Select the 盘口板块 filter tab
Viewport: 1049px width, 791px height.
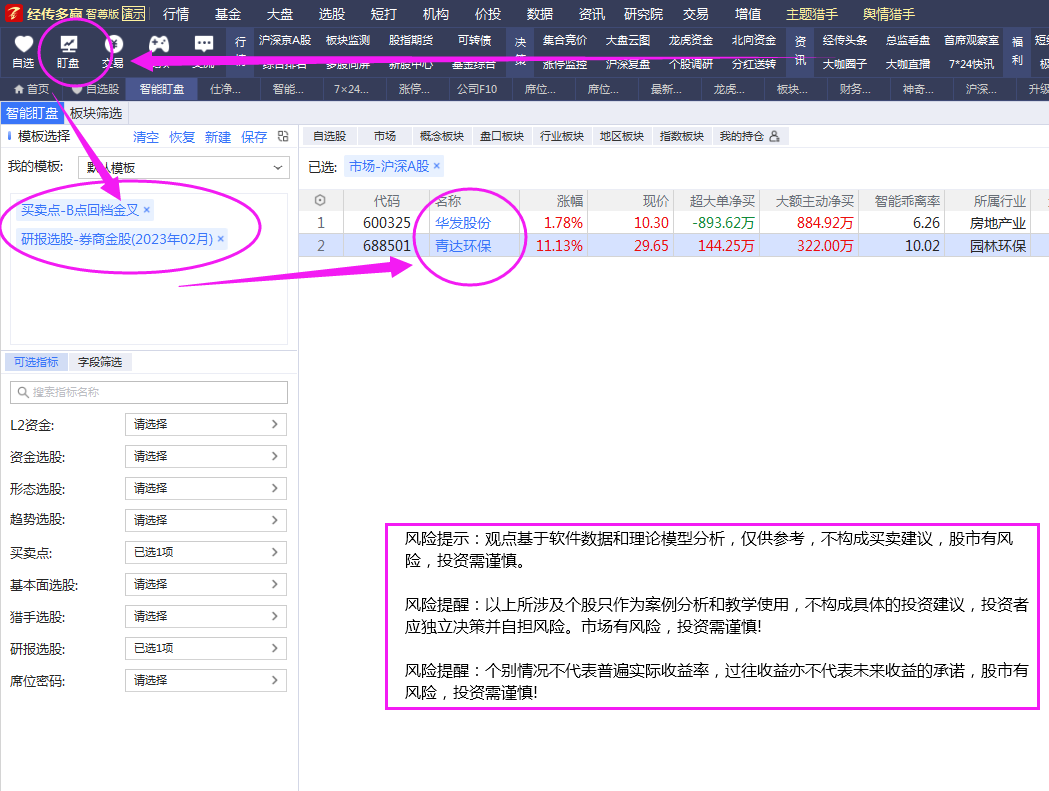(x=502, y=137)
